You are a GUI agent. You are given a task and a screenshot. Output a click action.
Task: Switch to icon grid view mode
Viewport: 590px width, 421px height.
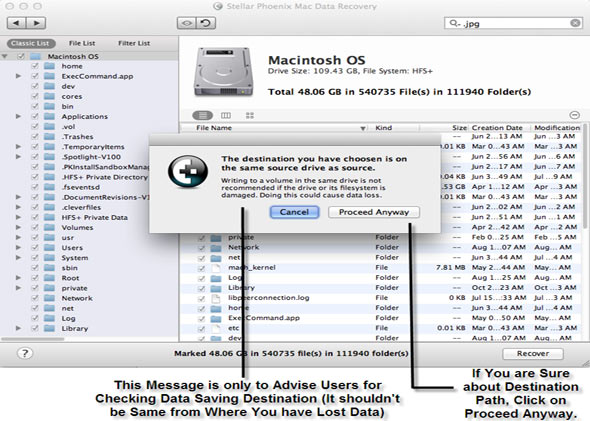(250, 115)
